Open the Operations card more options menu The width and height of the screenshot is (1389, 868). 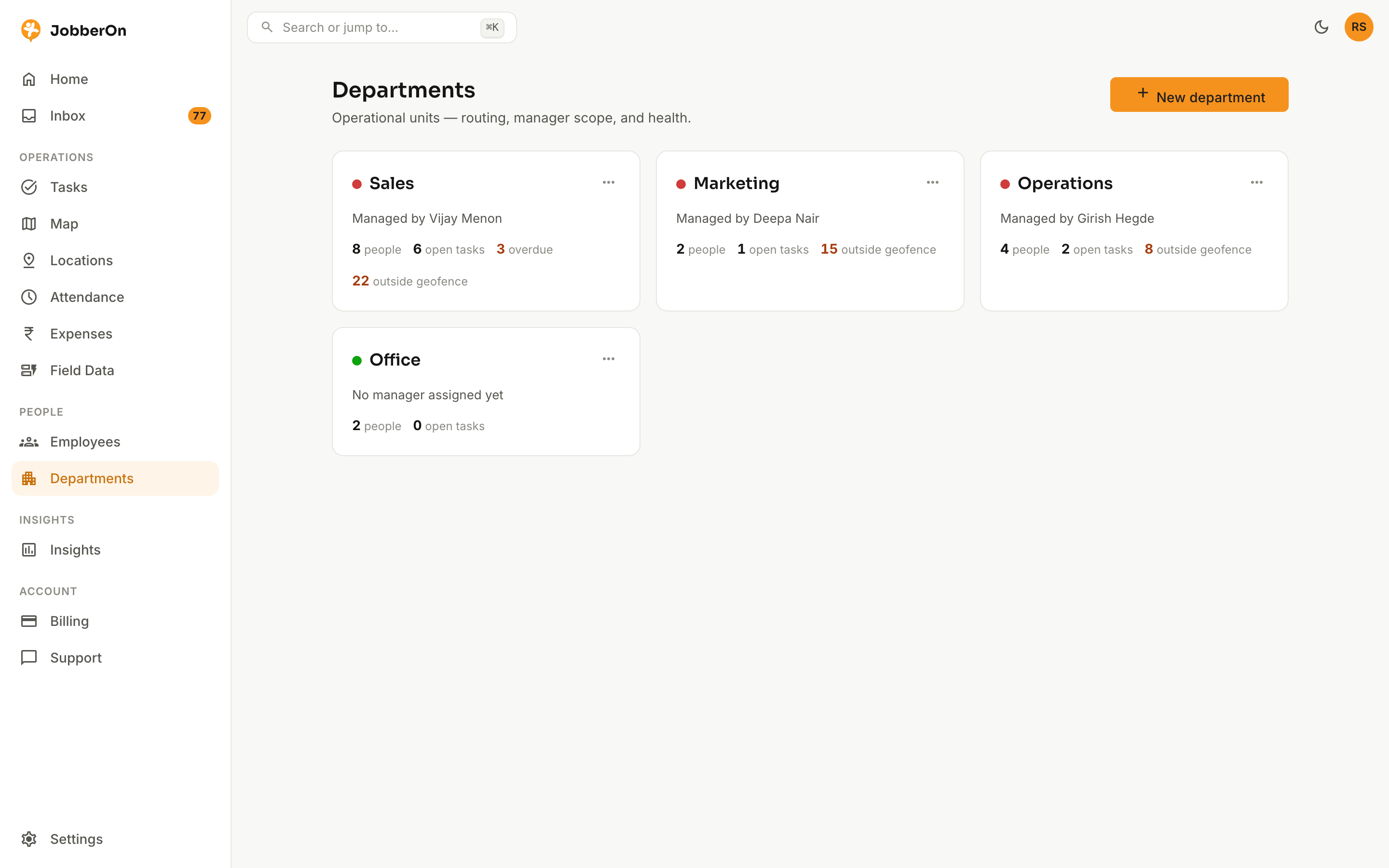click(x=1256, y=183)
